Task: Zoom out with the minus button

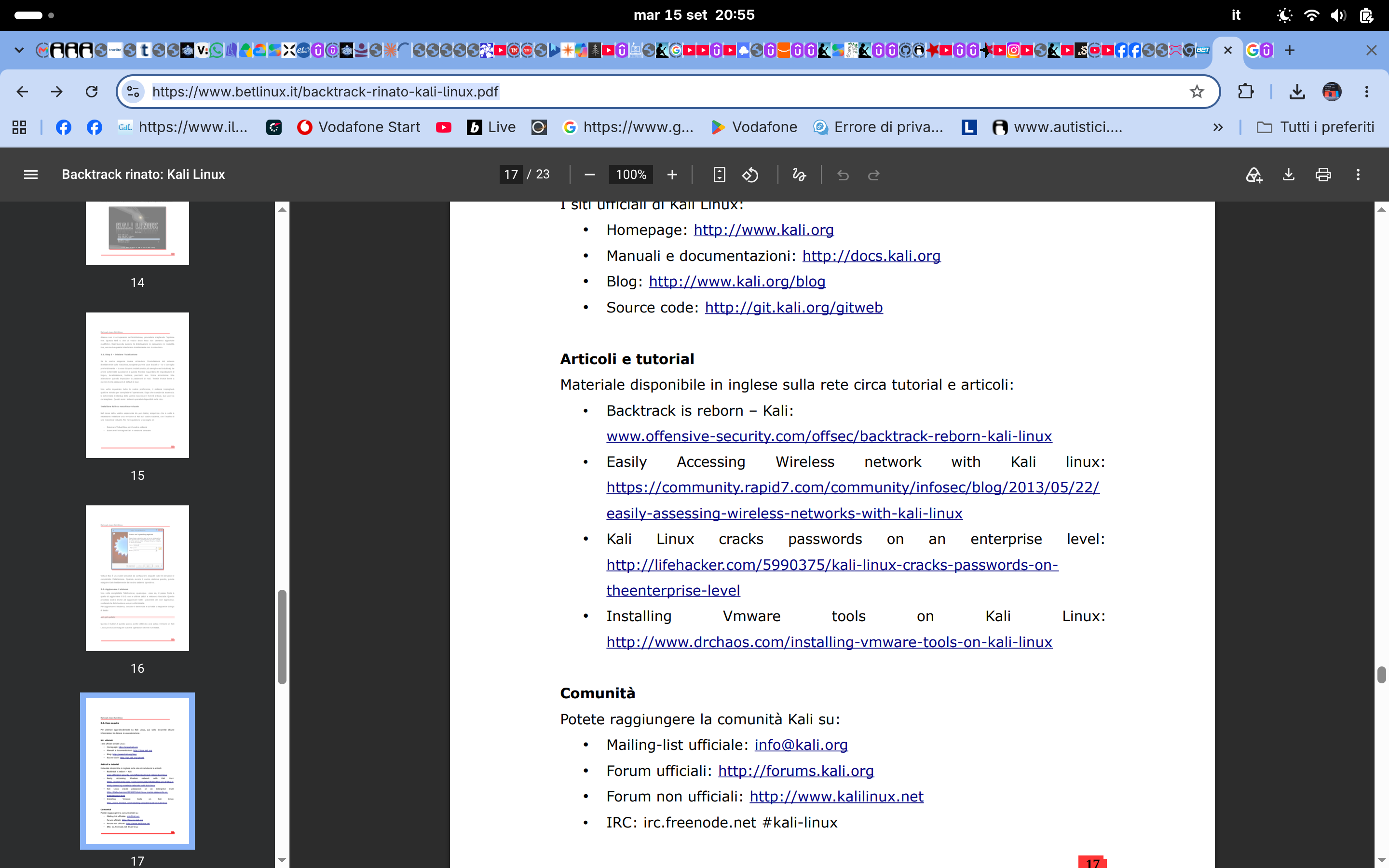Action: coord(589,175)
